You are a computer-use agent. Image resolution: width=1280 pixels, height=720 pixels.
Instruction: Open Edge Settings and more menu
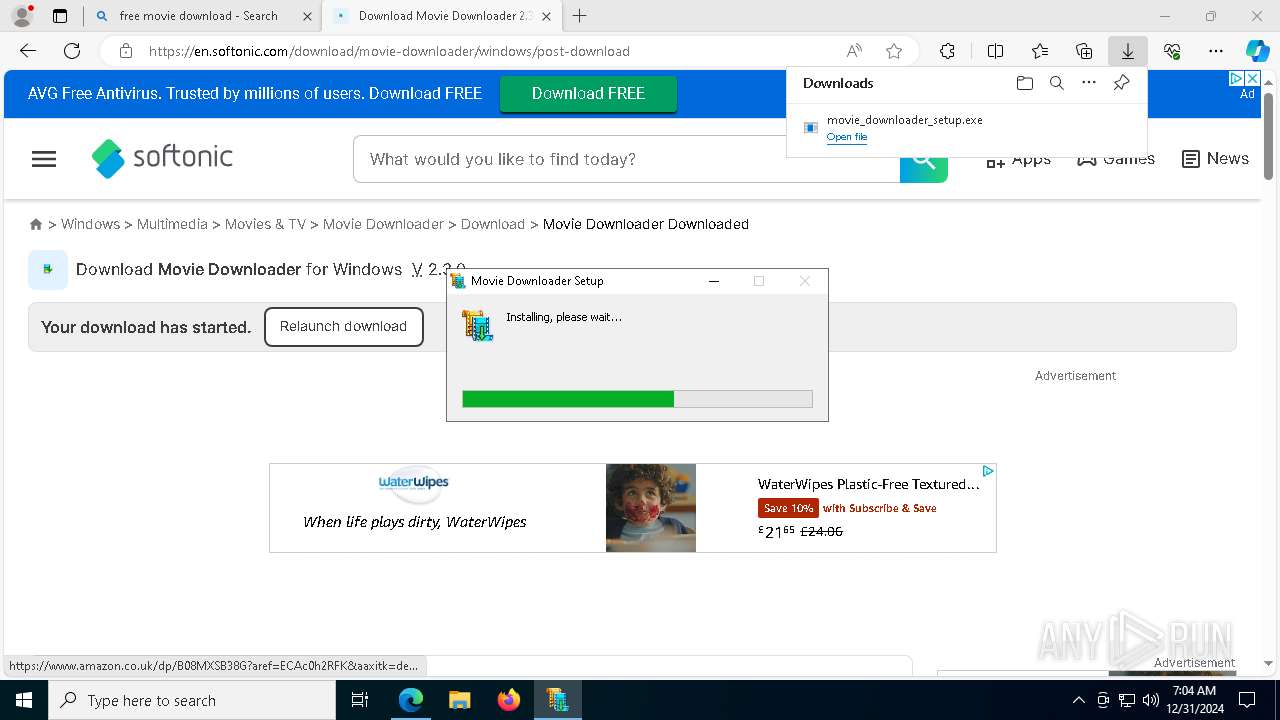click(x=1216, y=51)
